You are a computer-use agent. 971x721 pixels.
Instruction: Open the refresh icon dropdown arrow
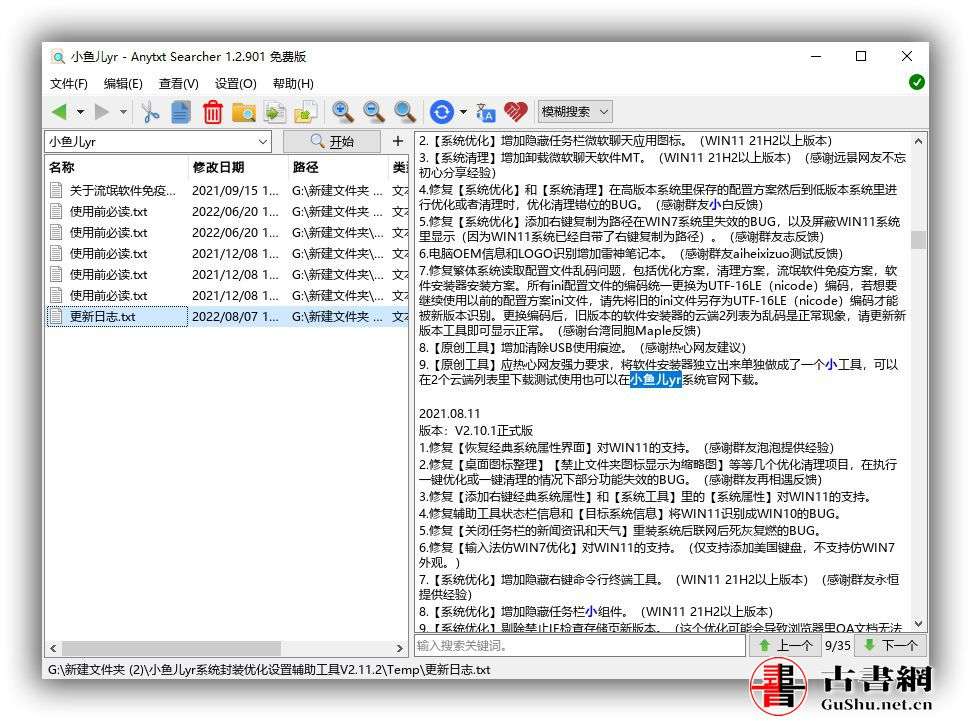coord(463,112)
